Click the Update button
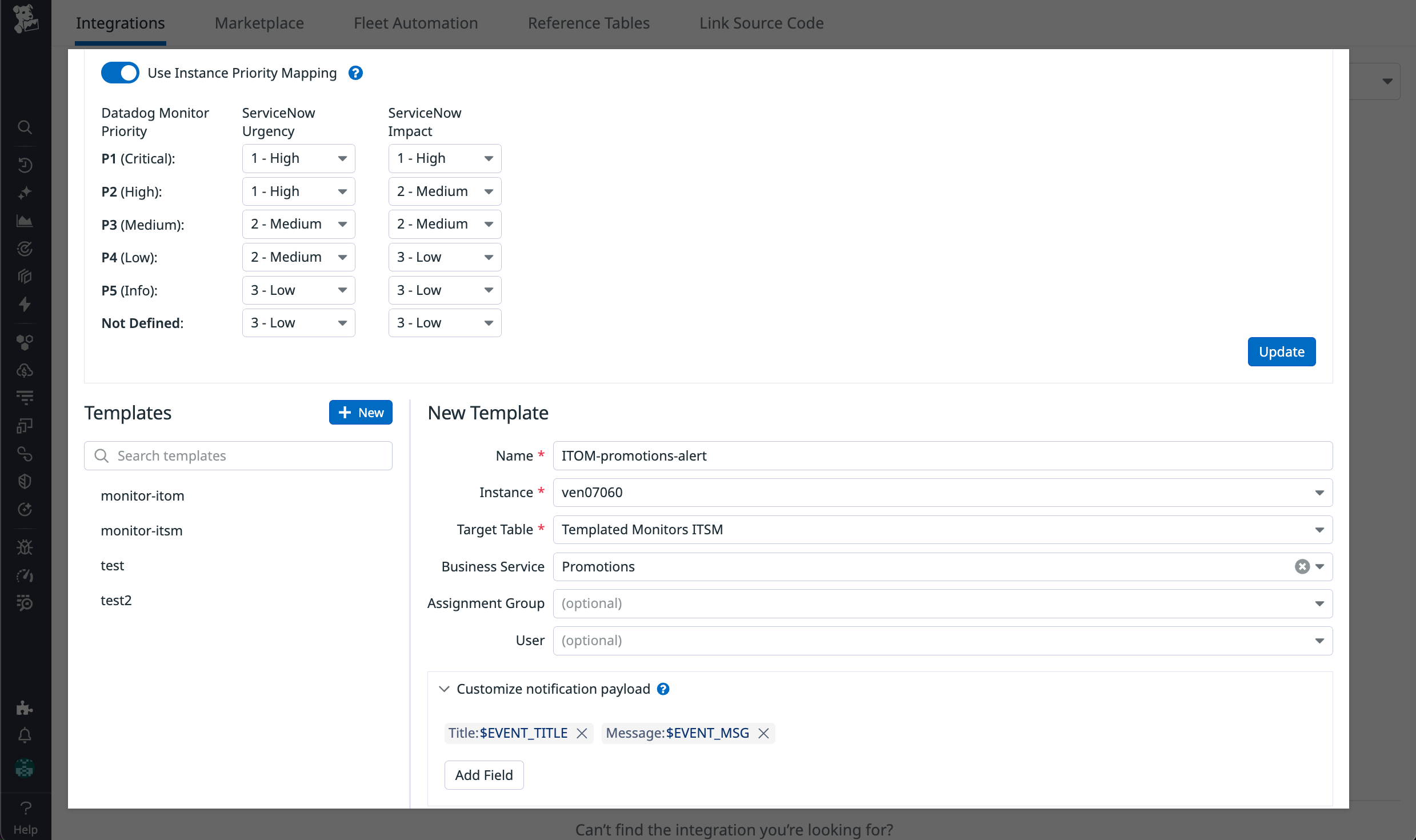The height and width of the screenshot is (840, 1416). point(1281,351)
